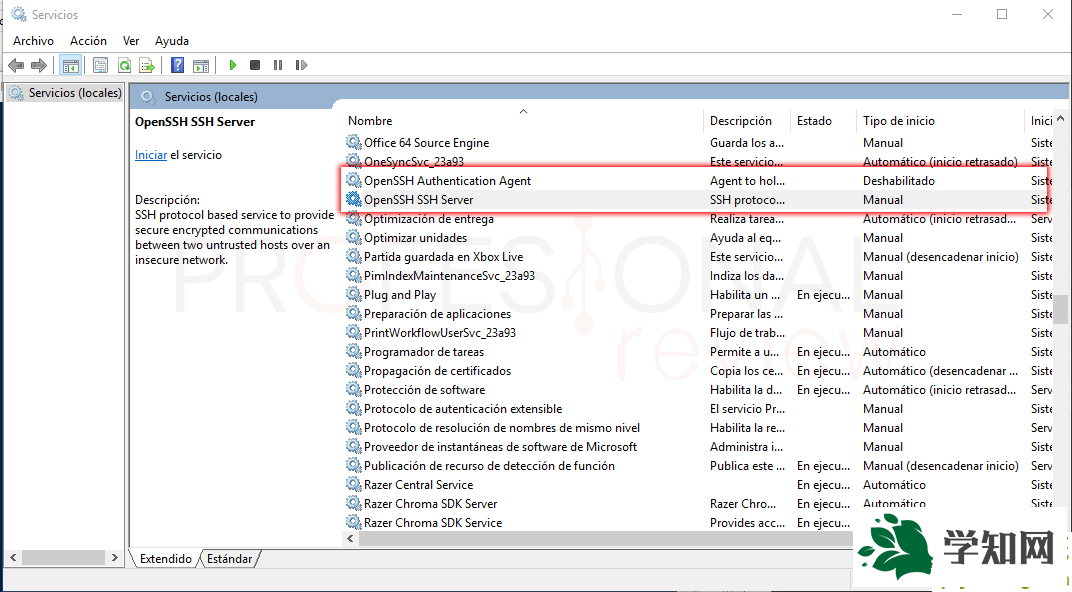Click the gear icon of OpenSSH Authentication Agent

click(353, 180)
